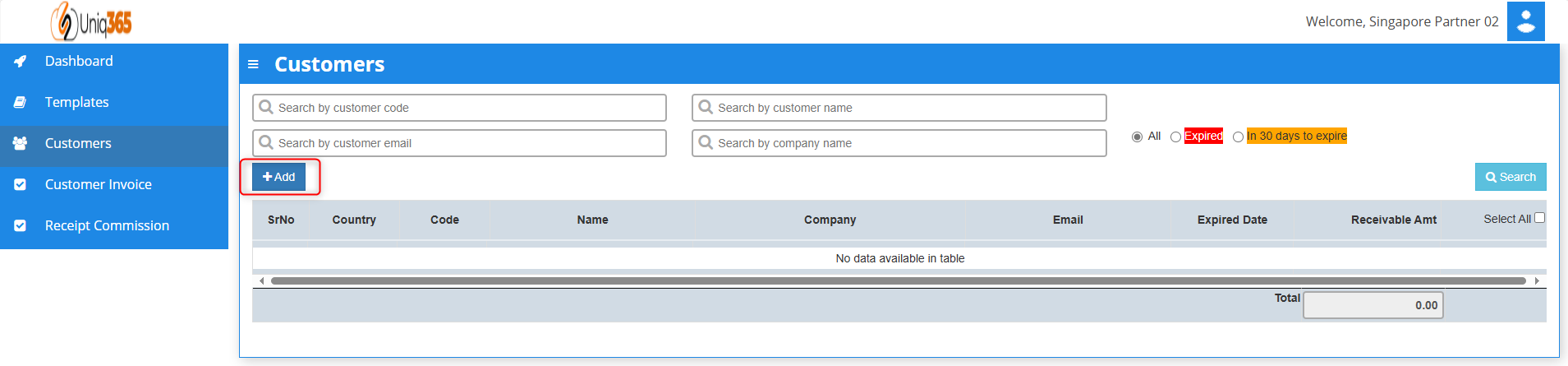Open the Templates menu item
1568x366 pixels.
tap(76, 102)
